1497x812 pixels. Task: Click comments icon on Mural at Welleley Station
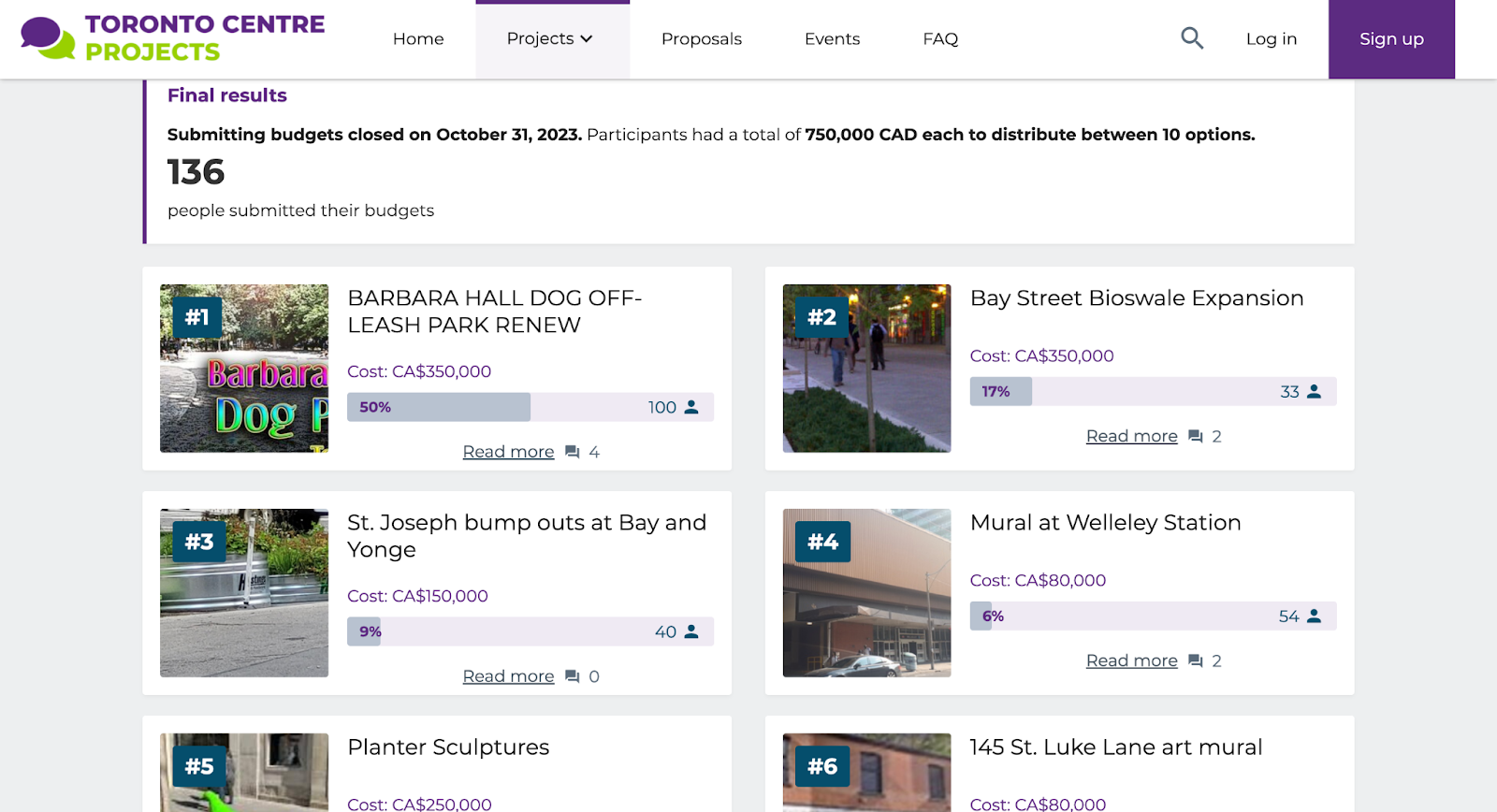[x=1195, y=660]
